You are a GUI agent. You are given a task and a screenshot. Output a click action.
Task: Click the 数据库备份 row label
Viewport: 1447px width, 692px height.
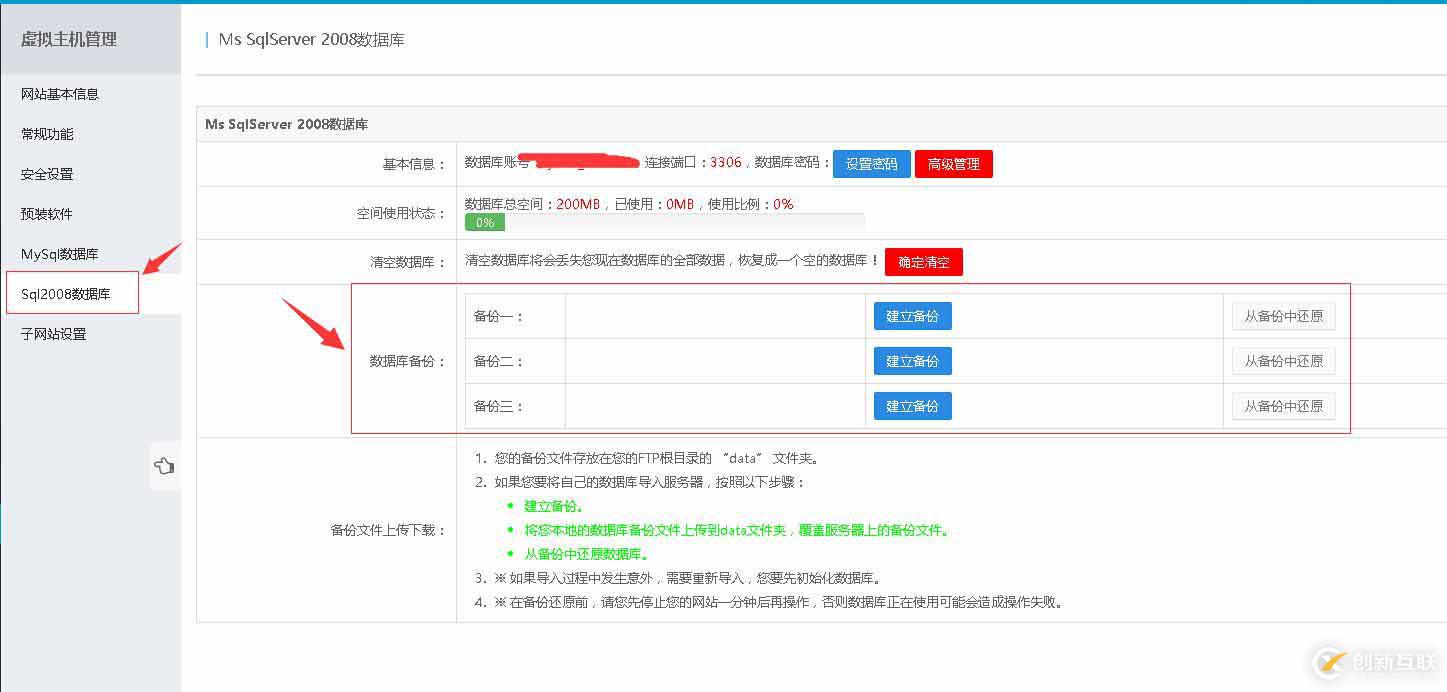click(x=408, y=361)
